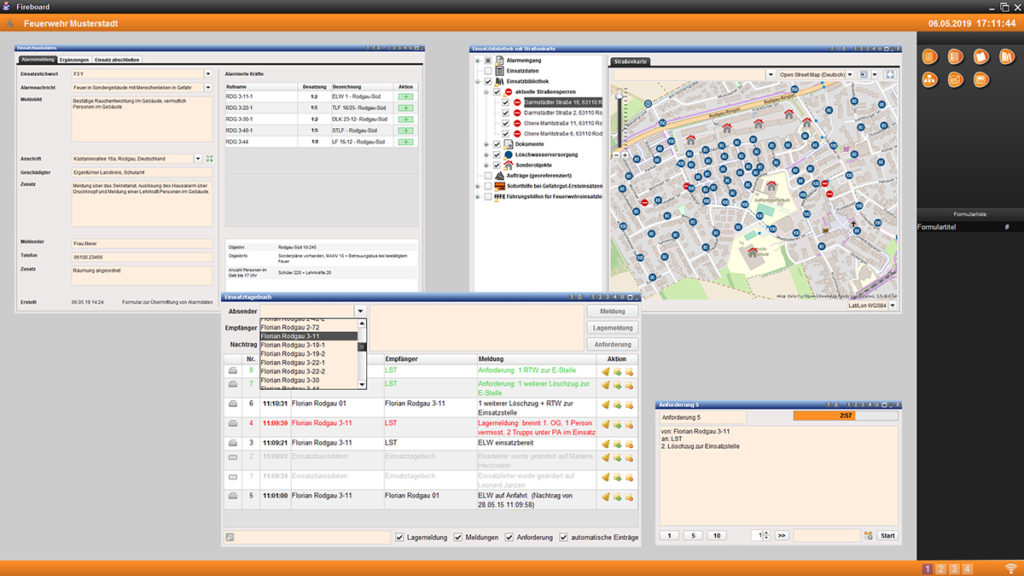Toggle checkbox for Darmstädter Straße 2

pyautogui.click(x=506, y=113)
